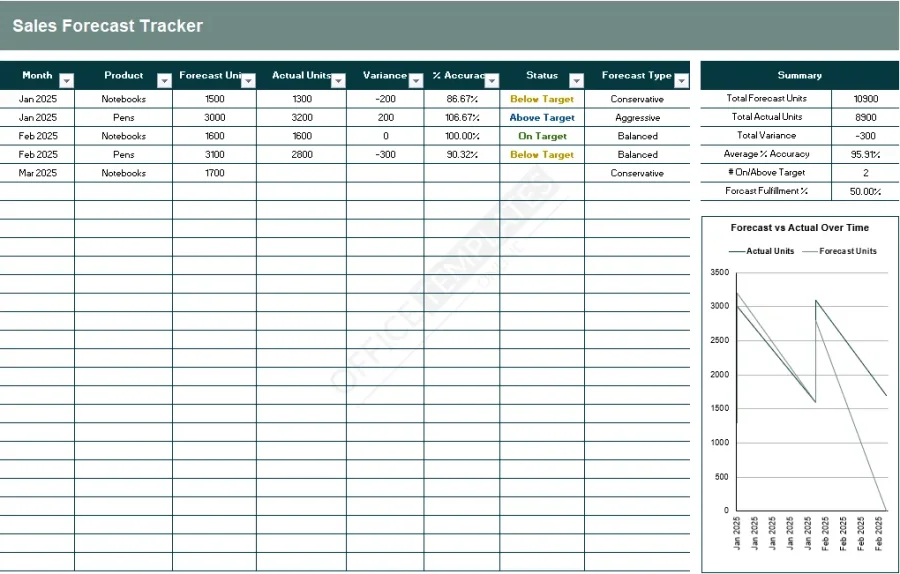This screenshot has width=900, height=574.
Task: Click the variance cell showing 0
Action: click(386, 136)
